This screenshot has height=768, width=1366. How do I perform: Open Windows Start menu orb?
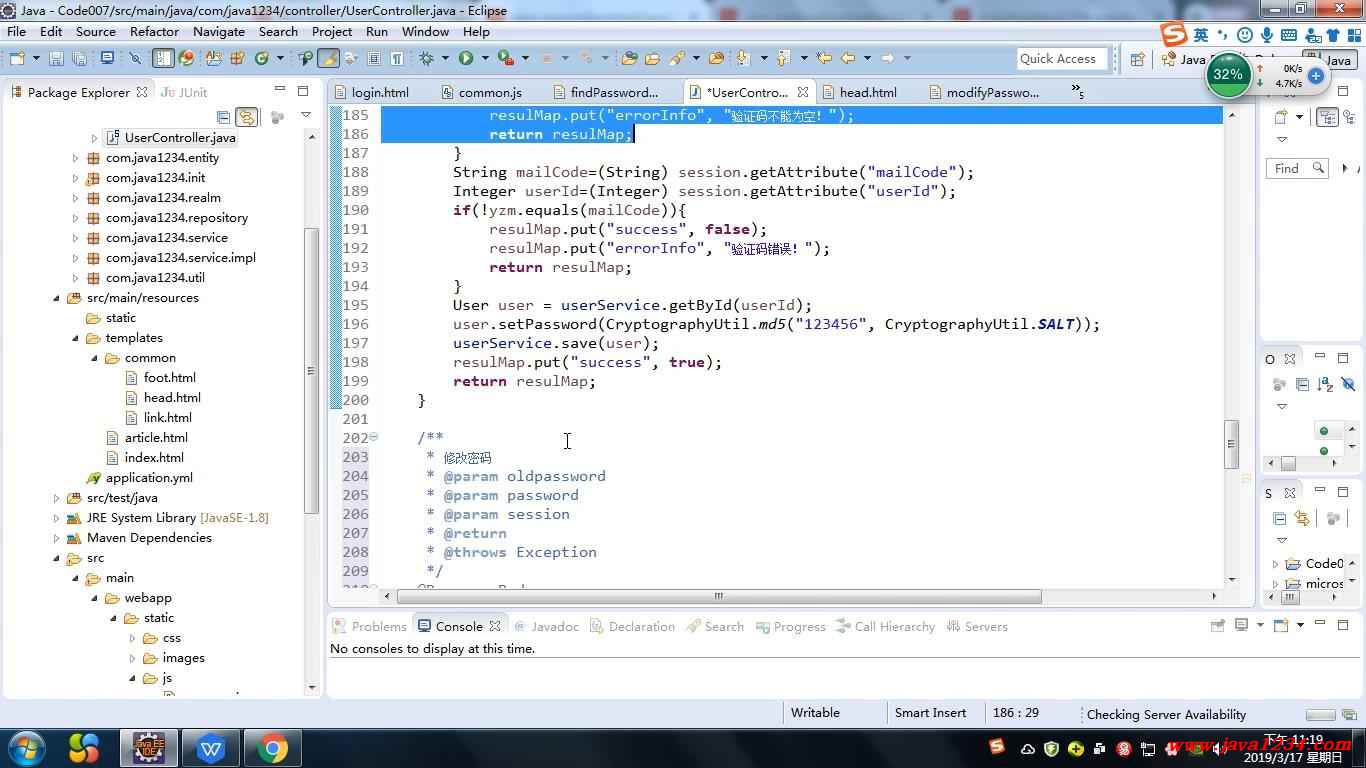click(x=26, y=748)
